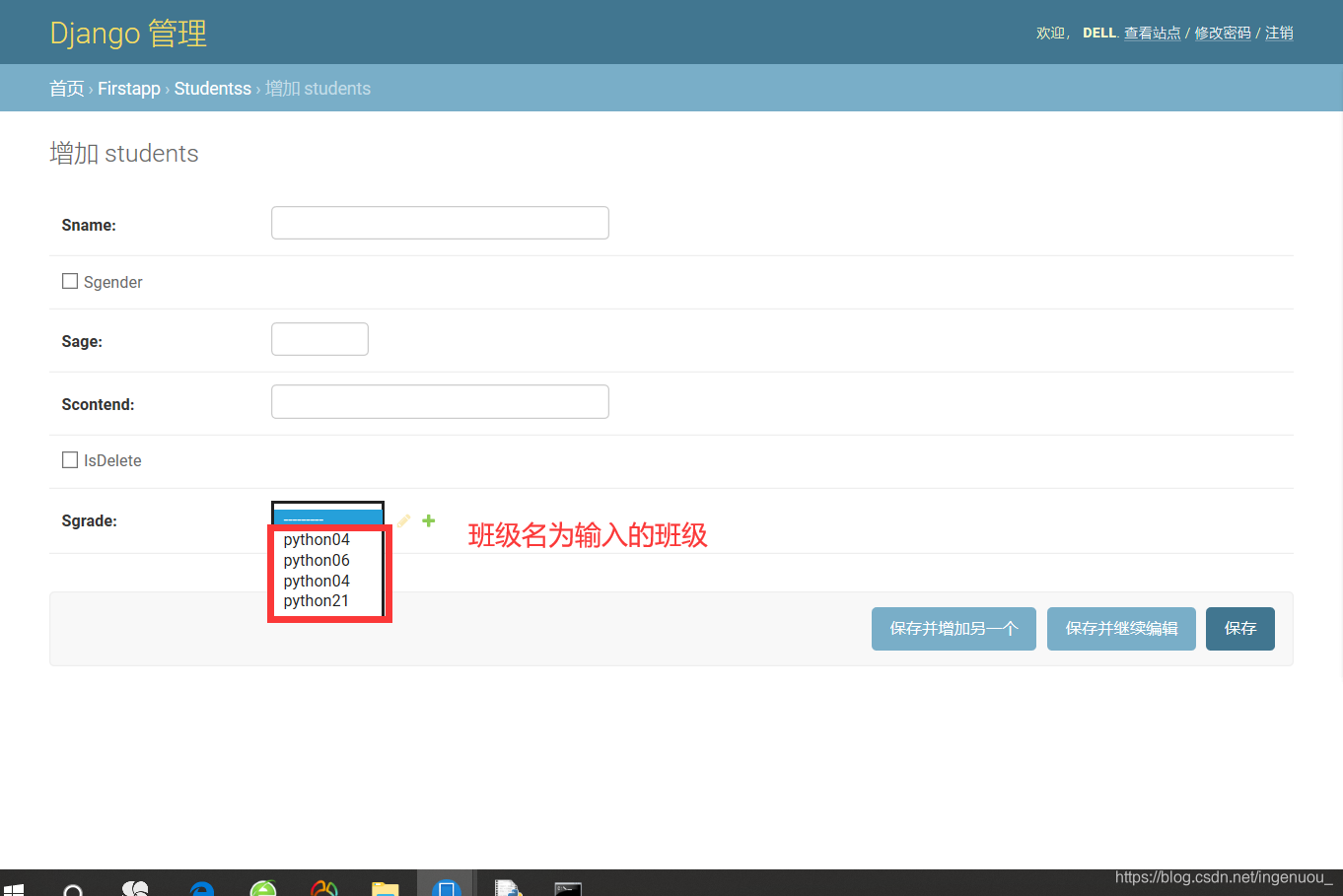This screenshot has width=1343, height=896.
Task: Tick the Sgender checkbox
Action: coord(70,281)
